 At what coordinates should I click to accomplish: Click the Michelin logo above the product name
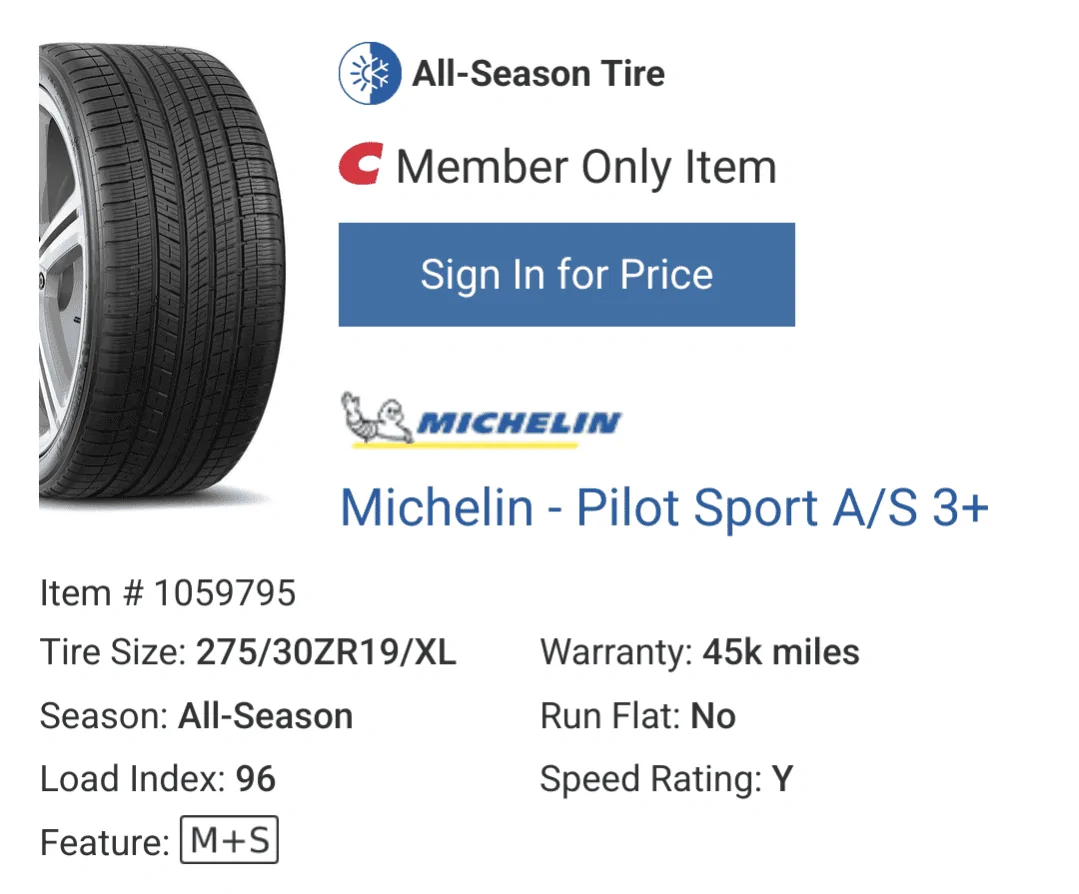[480, 418]
